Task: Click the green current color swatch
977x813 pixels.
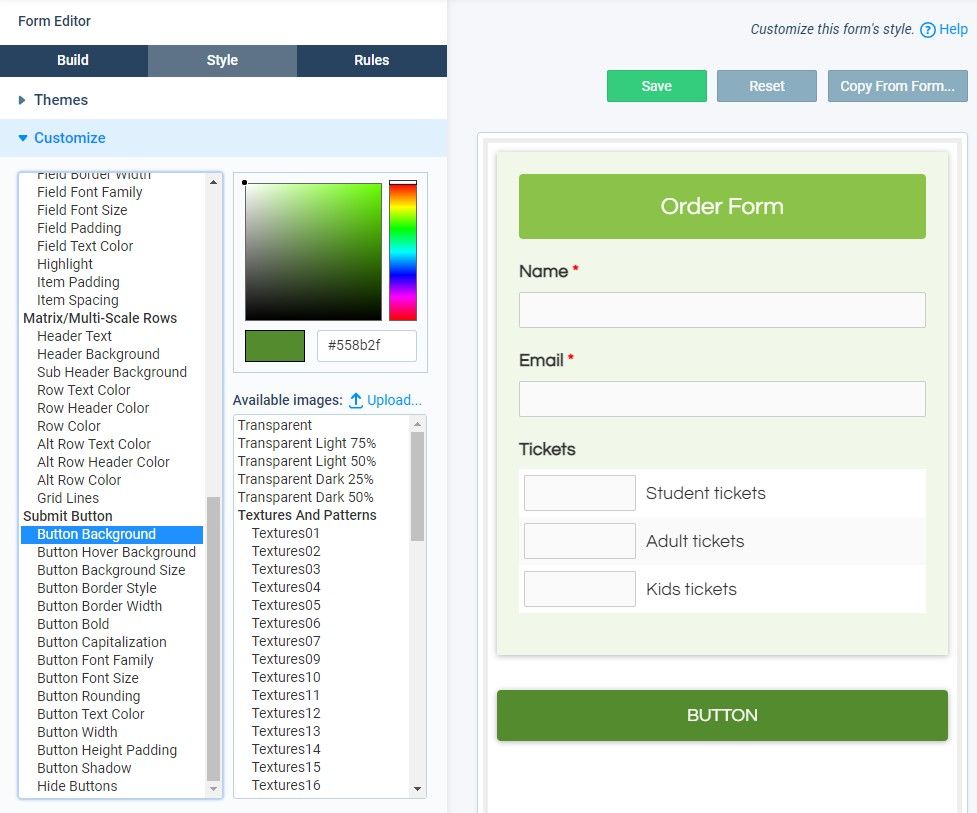Action: pos(275,346)
